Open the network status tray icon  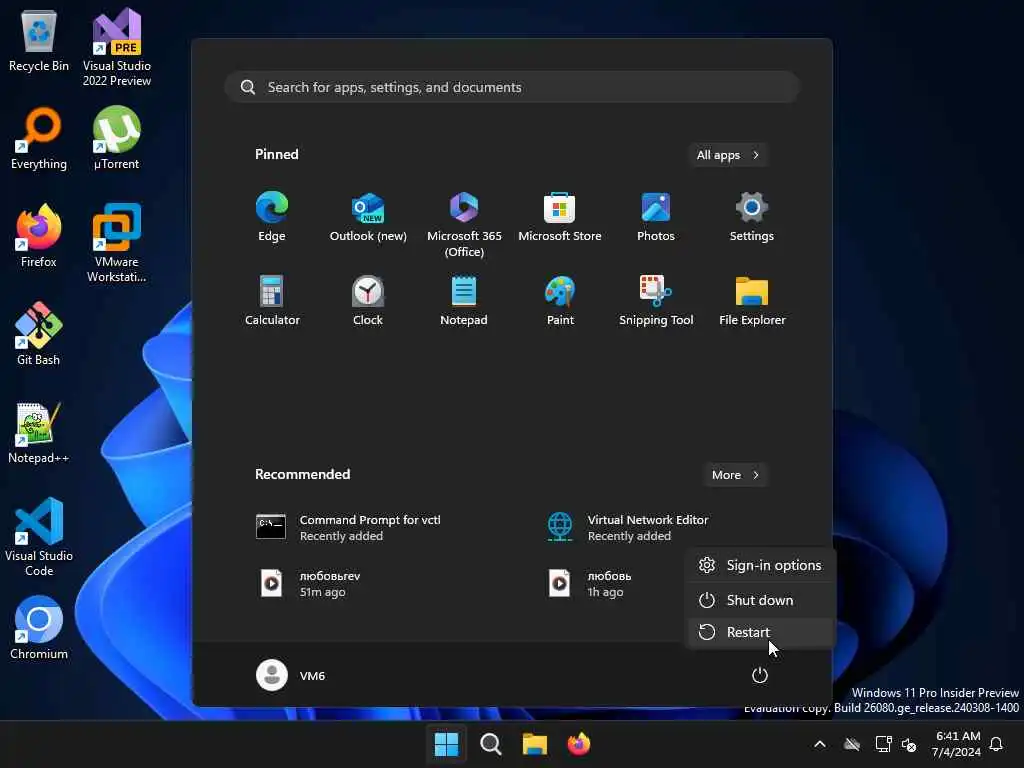[884, 744]
